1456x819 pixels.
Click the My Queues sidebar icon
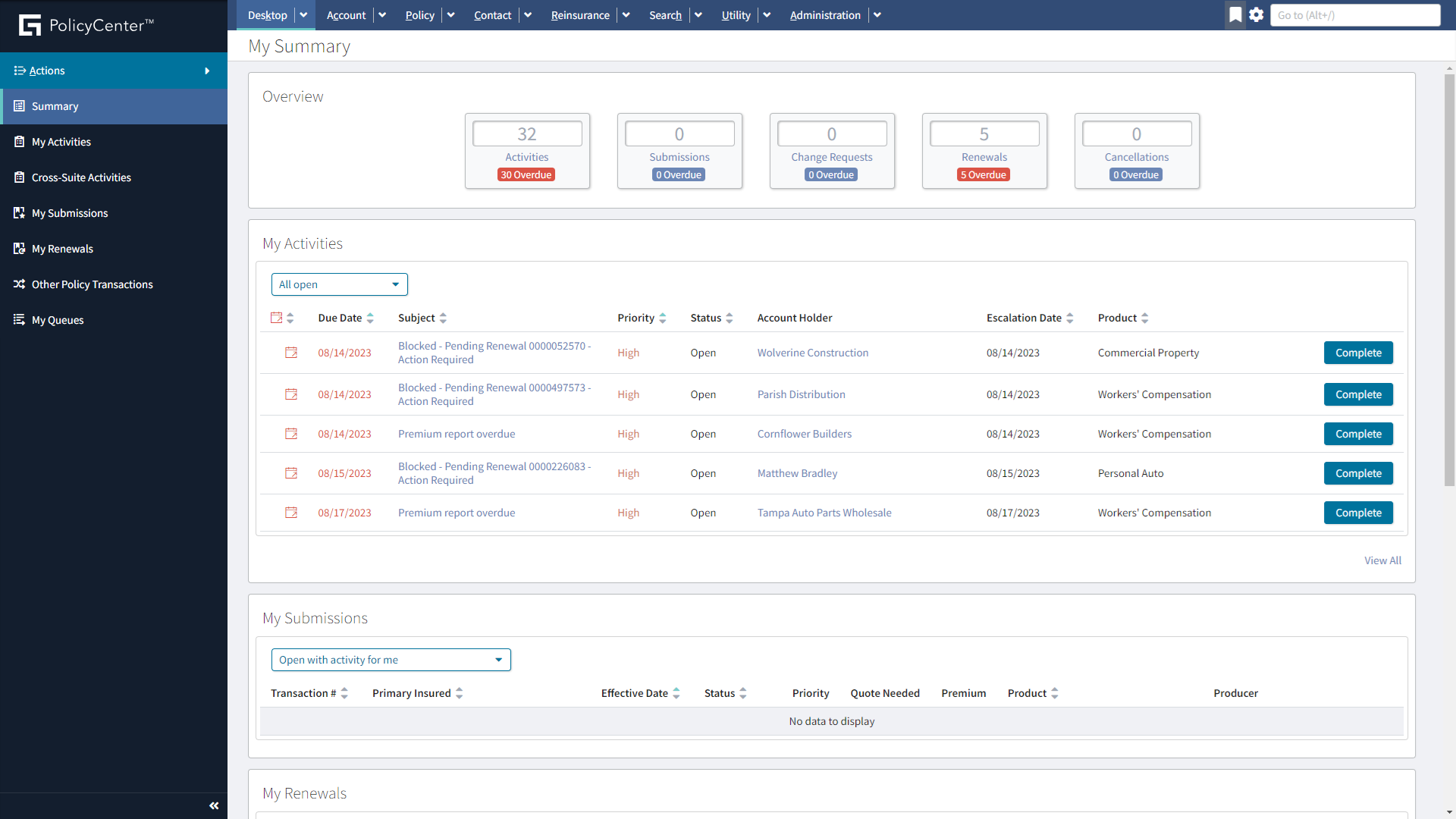click(x=19, y=320)
